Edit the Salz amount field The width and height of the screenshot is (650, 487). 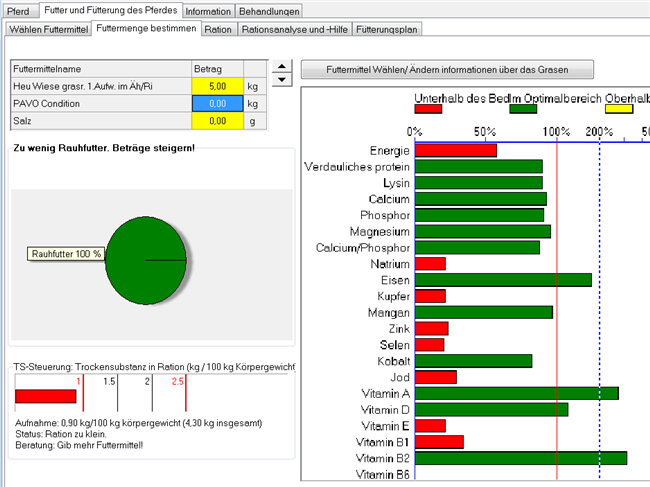[218, 121]
